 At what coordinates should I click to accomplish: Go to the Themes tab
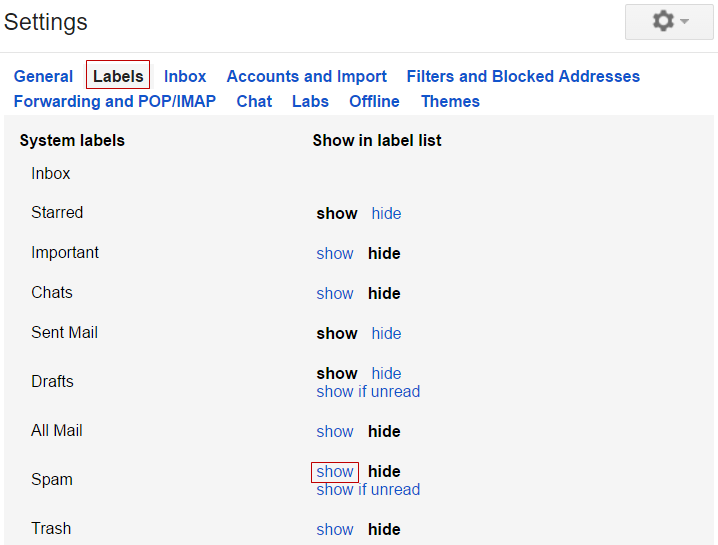(x=450, y=101)
